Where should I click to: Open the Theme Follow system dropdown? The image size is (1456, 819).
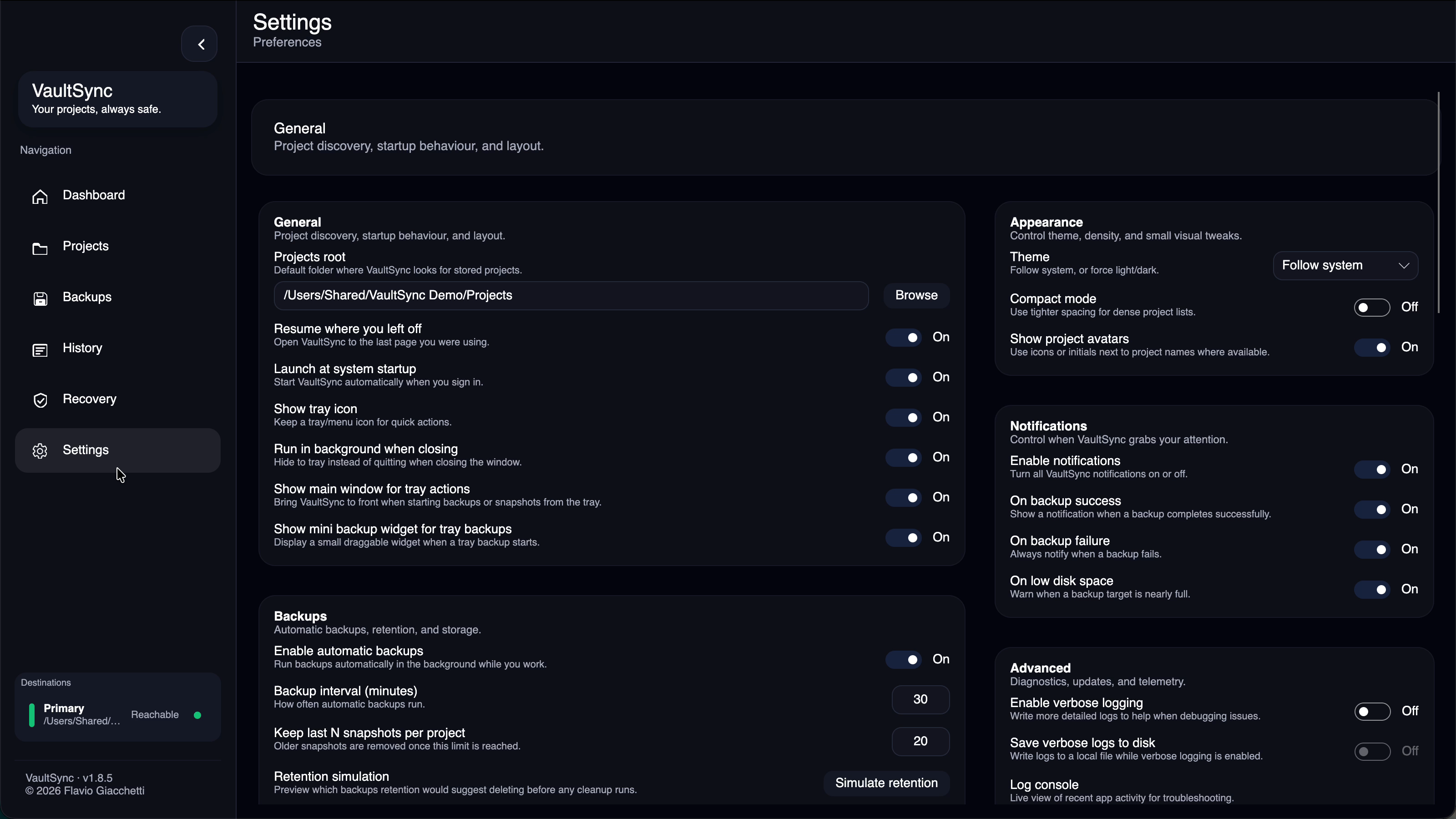pos(1345,266)
